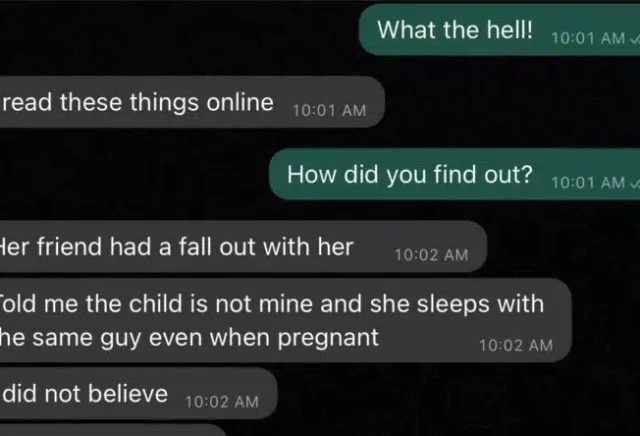The height and width of the screenshot is (436, 640).
Task: Click the 10:01 AM timestamp on "What the hell!"
Action: coord(588,39)
